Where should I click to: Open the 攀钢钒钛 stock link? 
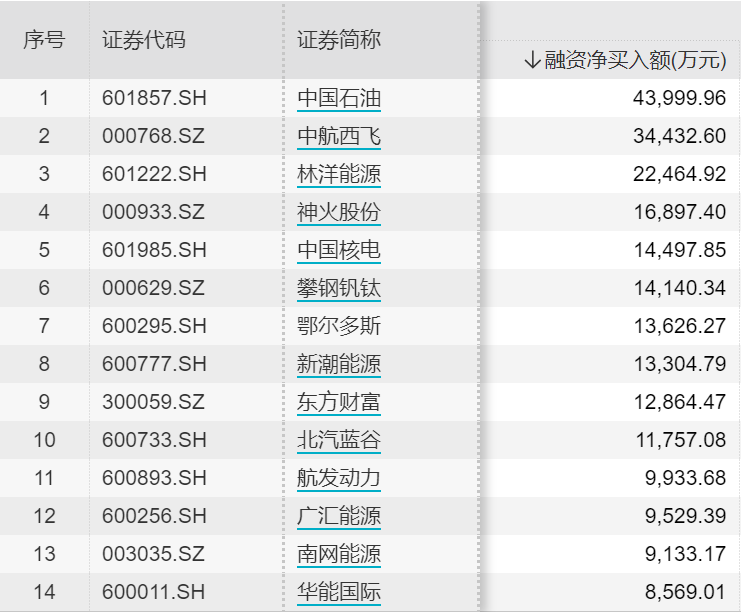tap(339, 288)
